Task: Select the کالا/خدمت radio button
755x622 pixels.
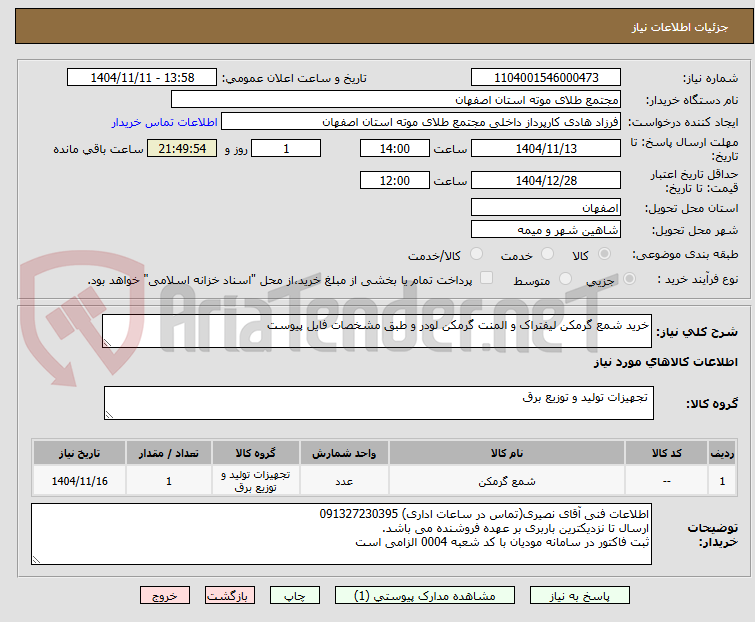Action: (x=477, y=254)
